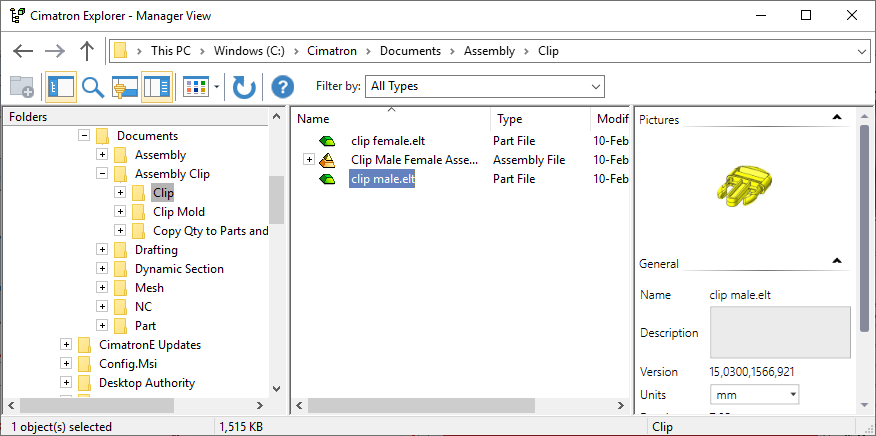
Task: Click the Clip Male Female assembly file icon
Action: coord(327,160)
